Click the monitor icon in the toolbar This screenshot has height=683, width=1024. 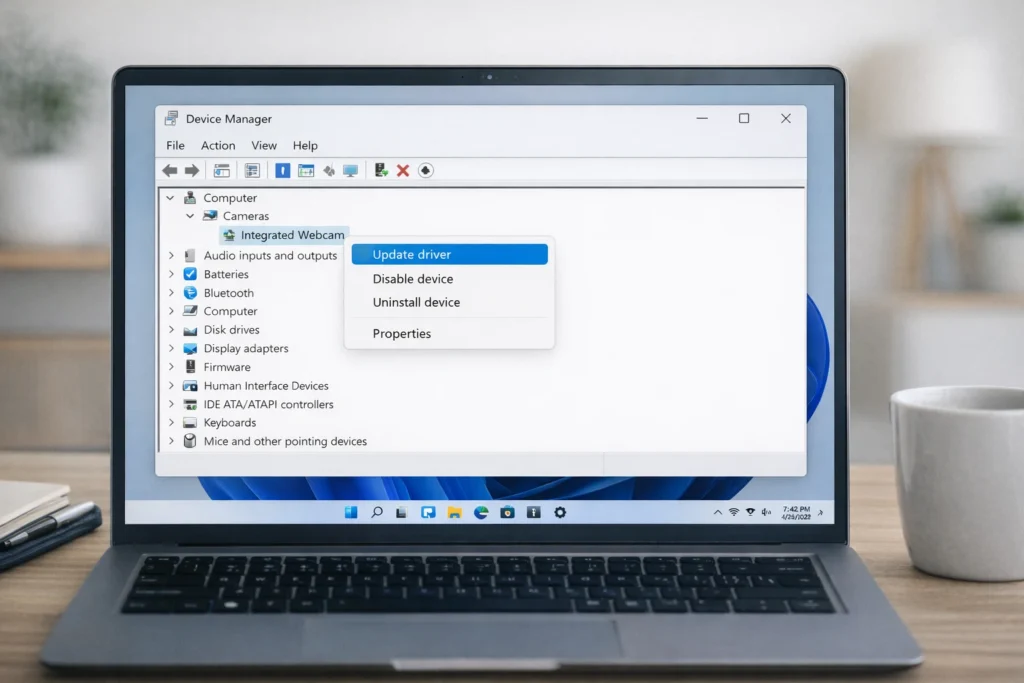[350, 171]
